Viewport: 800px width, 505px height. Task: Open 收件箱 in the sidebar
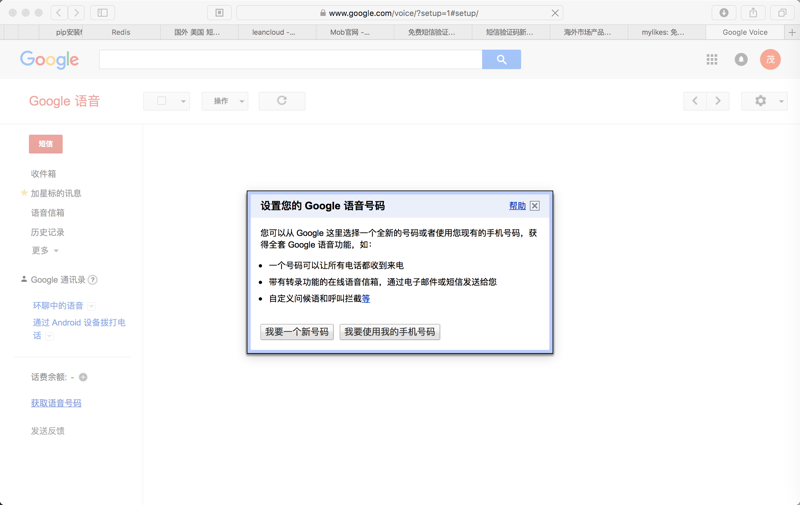pyautogui.click(x=43, y=173)
